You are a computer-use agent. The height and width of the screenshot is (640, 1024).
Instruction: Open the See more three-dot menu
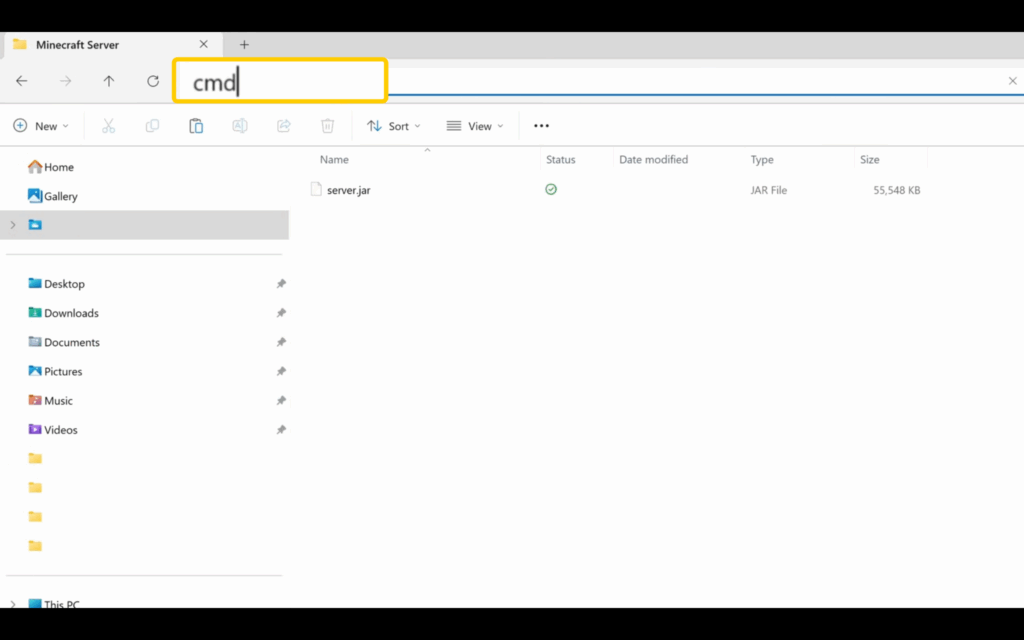[541, 126]
